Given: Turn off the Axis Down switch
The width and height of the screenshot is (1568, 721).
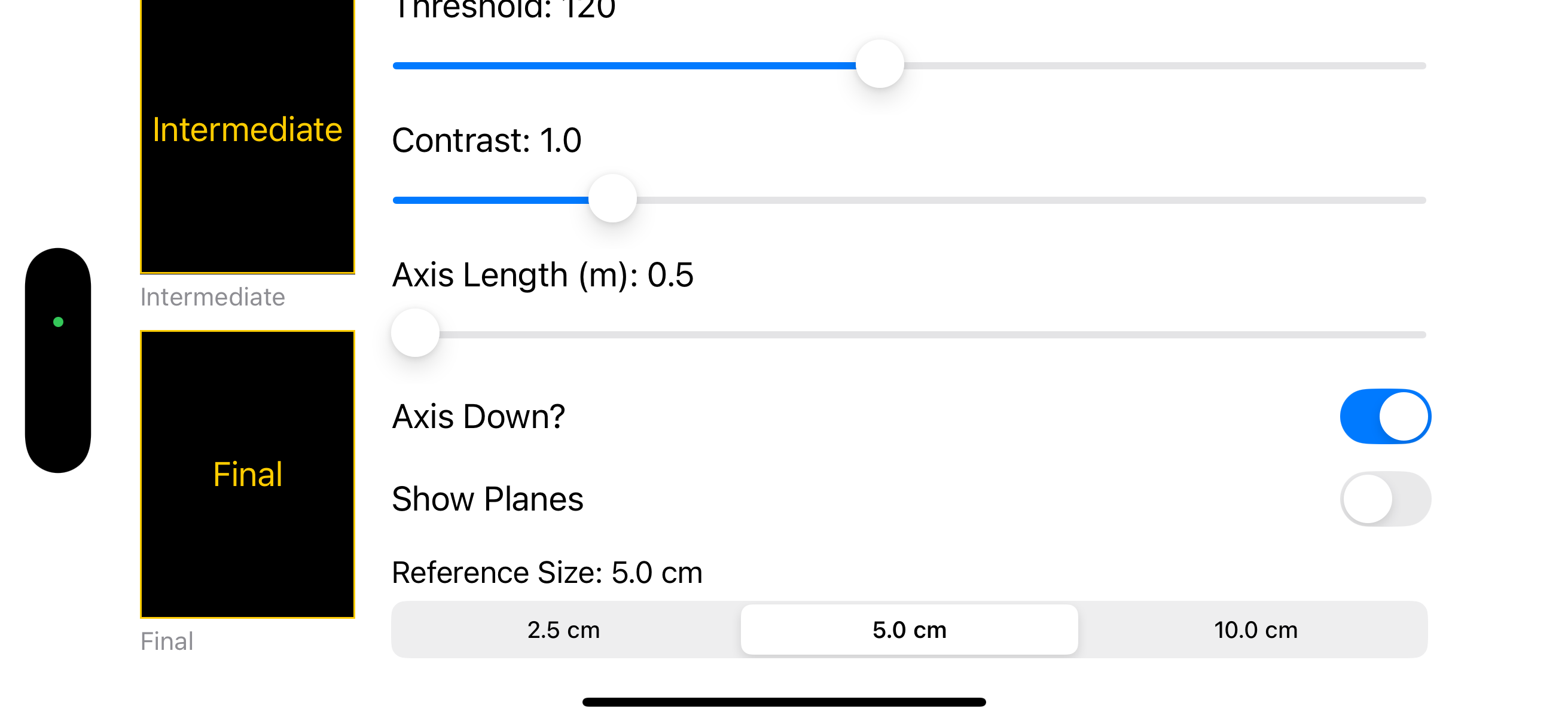Looking at the screenshot, I should click(x=1385, y=417).
